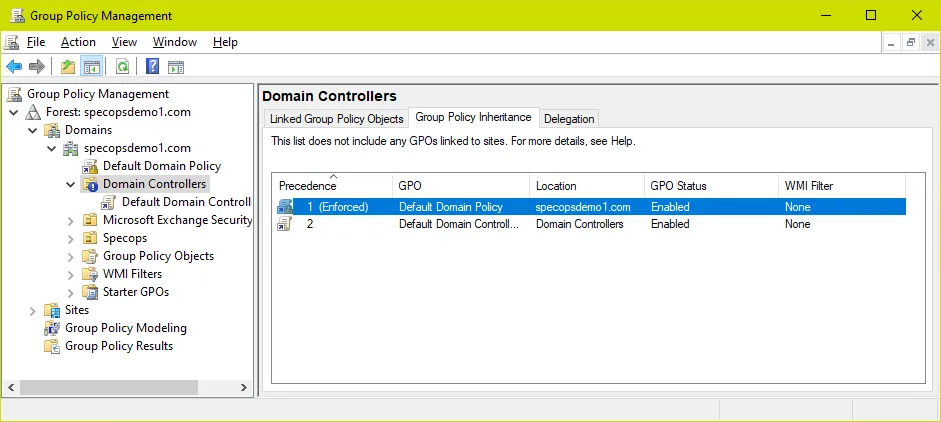Click the Forward arrow toolbar icon
The width and height of the screenshot is (941, 422).
[x=37, y=67]
